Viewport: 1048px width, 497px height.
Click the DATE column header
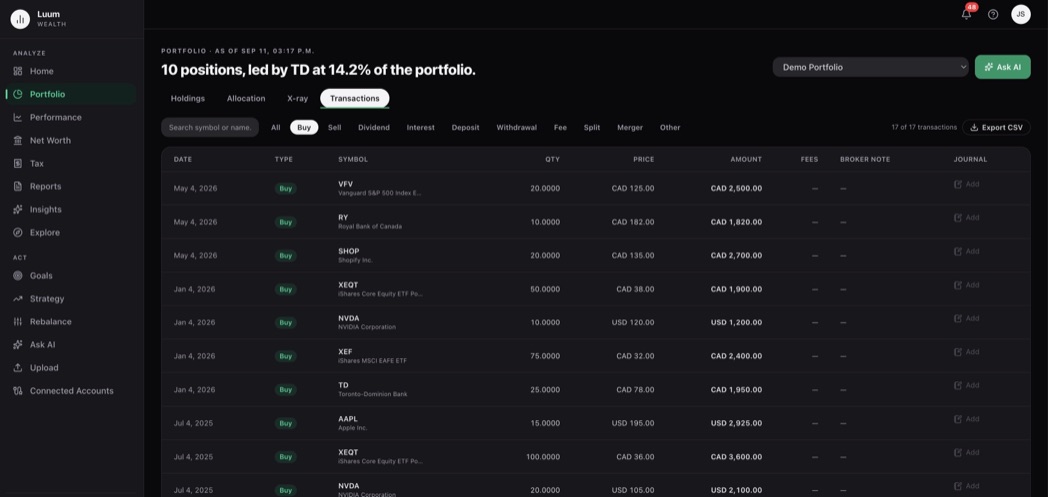point(182,160)
